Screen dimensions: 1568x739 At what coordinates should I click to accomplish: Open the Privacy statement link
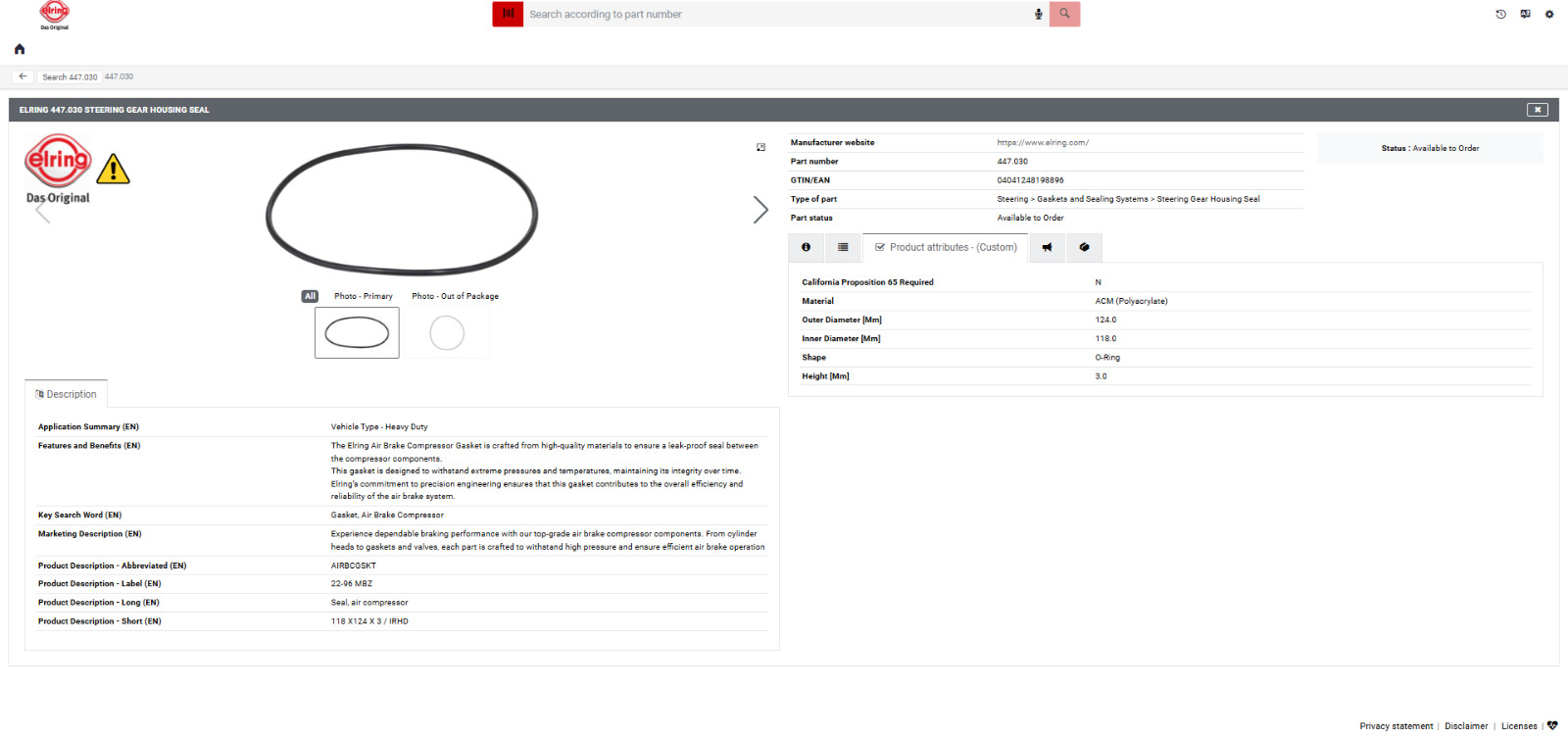pyautogui.click(x=1396, y=726)
